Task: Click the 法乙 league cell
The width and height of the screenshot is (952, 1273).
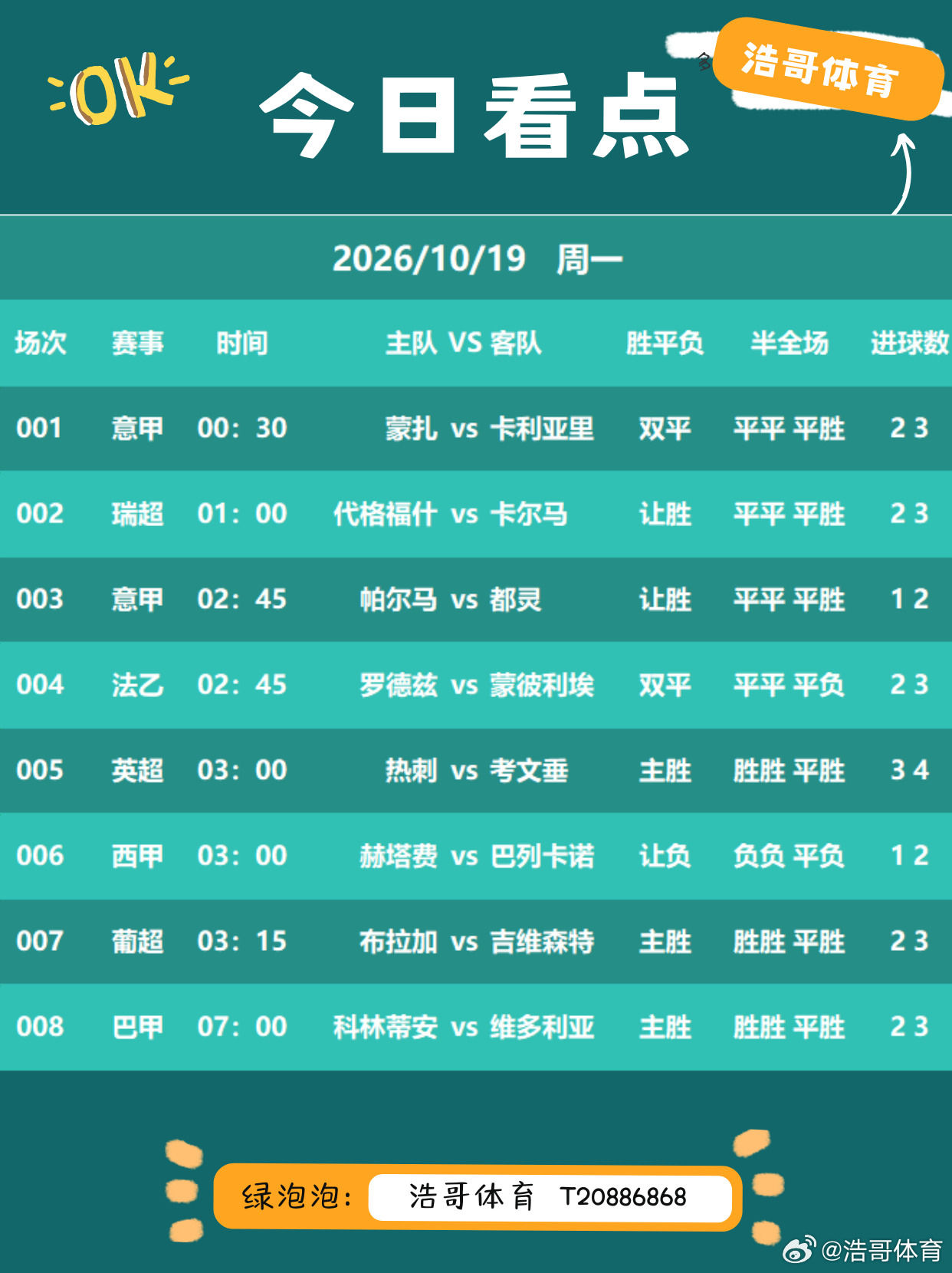Action: coord(138,684)
